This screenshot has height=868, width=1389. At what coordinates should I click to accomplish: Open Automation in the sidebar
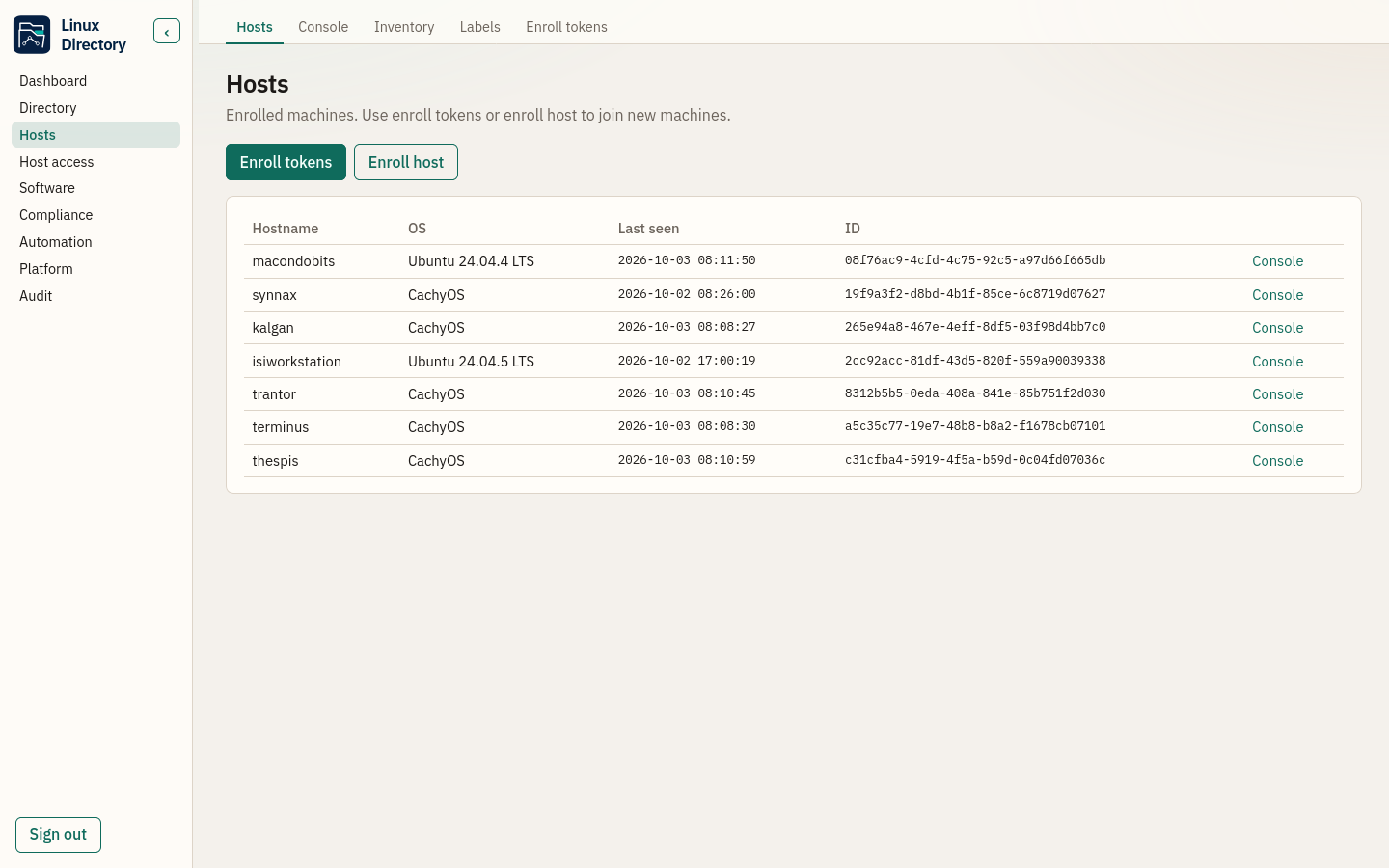(95, 242)
